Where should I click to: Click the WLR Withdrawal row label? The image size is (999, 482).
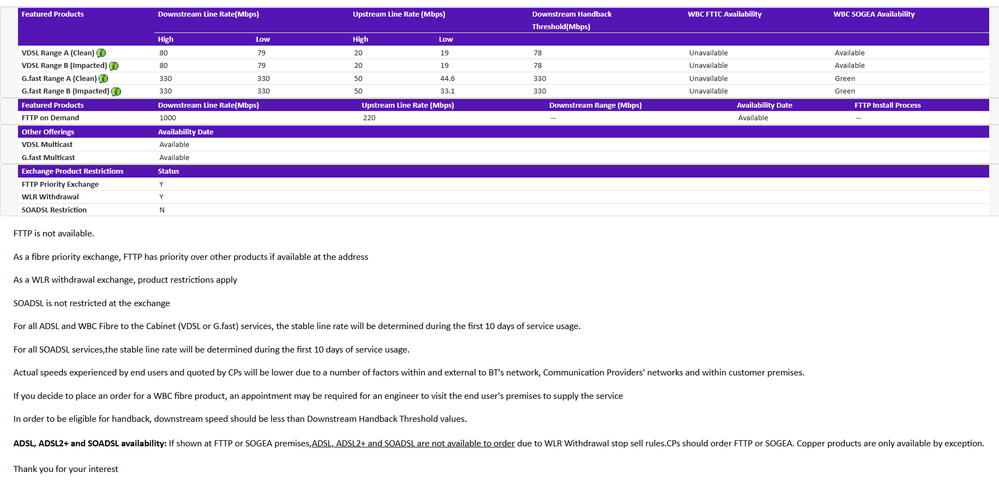pyautogui.click(x=50, y=197)
